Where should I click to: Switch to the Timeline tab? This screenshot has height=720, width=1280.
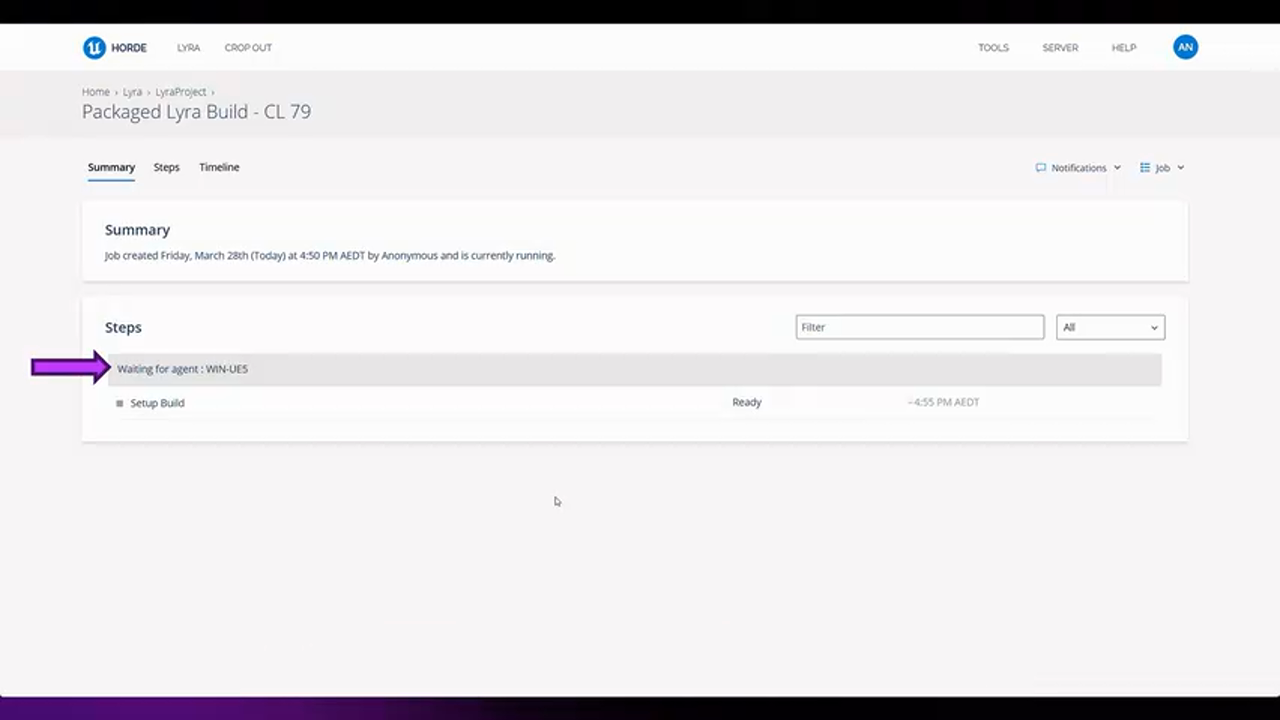219,167
